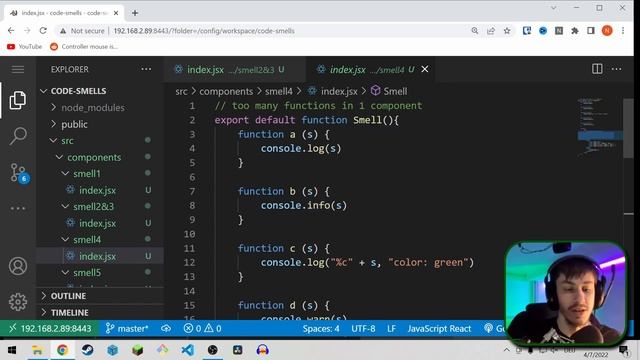Open Explorer views and more actions menu

(x=146, y=69)
